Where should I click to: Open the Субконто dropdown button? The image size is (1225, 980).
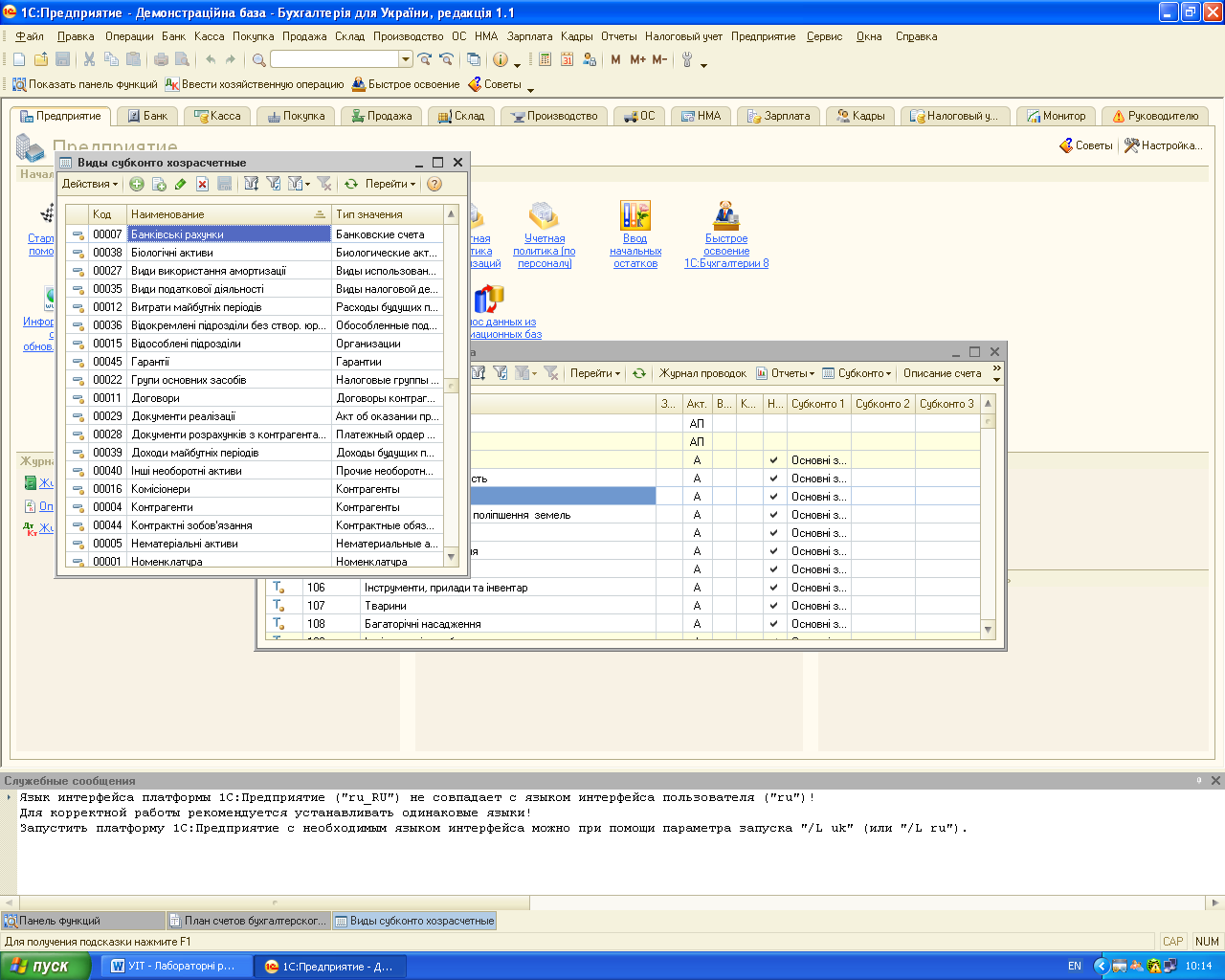pos(857,373)
